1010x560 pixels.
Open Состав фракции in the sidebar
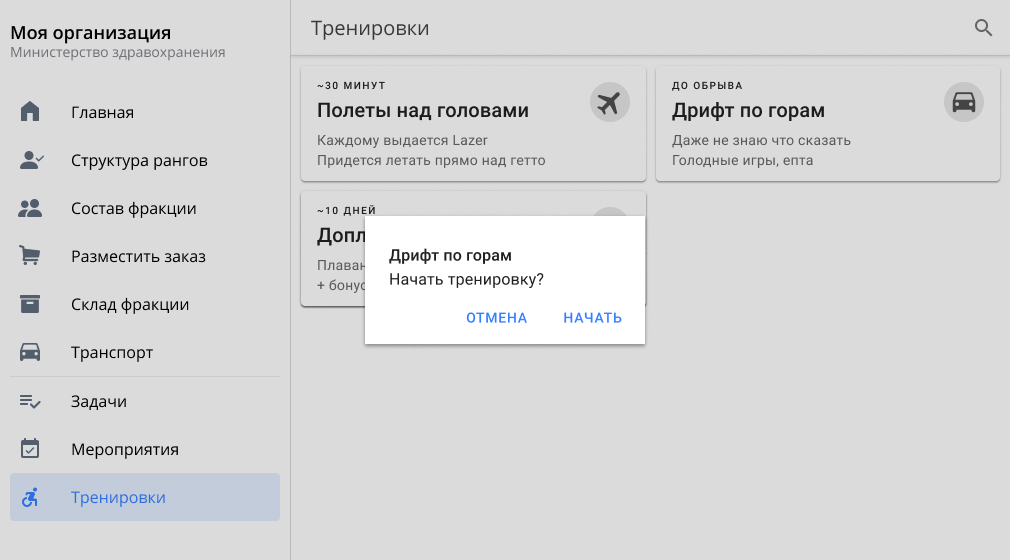coord(133,208)
